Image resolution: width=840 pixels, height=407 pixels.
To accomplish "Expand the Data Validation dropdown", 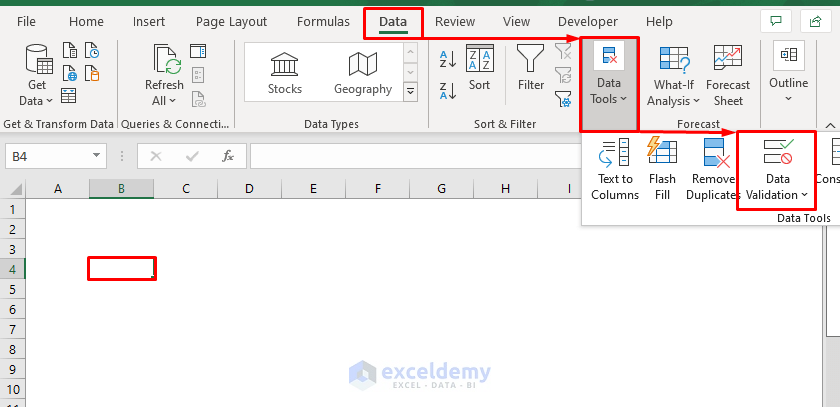I will [x=777, y=194].
